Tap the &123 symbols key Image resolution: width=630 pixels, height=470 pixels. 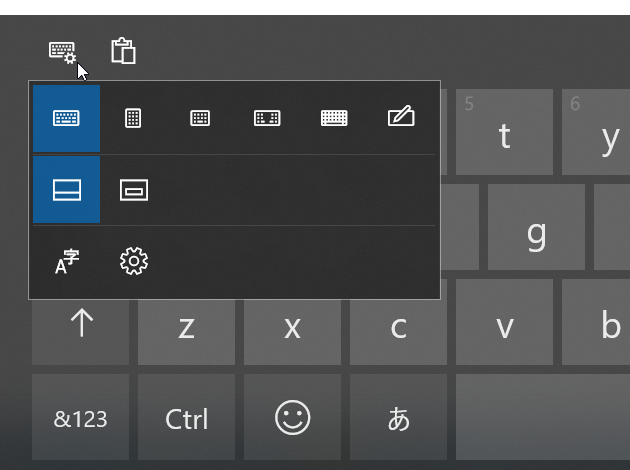point(80,417)
